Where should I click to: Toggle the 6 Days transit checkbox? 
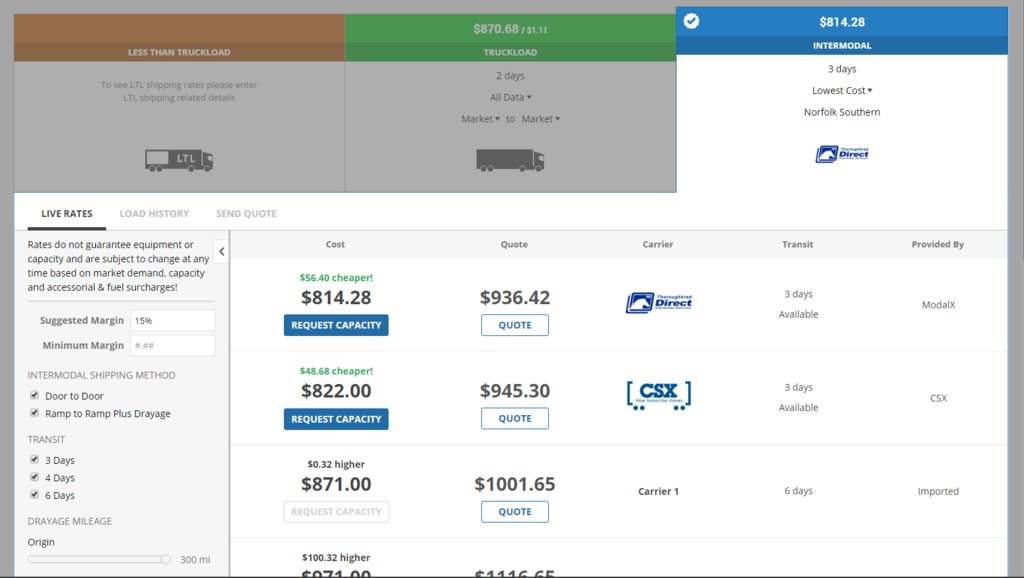(35, 494)
